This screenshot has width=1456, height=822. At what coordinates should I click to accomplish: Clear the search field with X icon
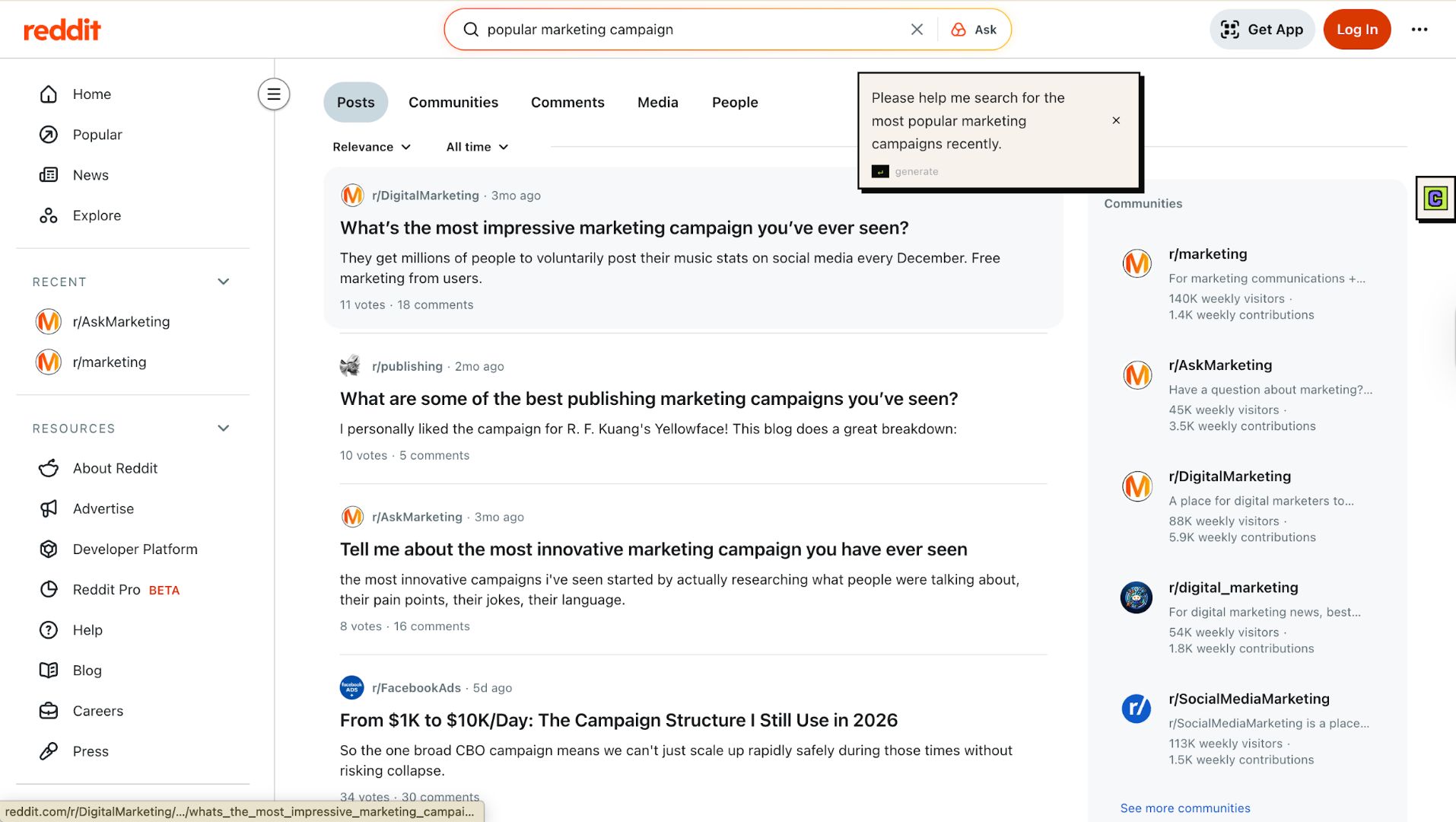(917, 30)
